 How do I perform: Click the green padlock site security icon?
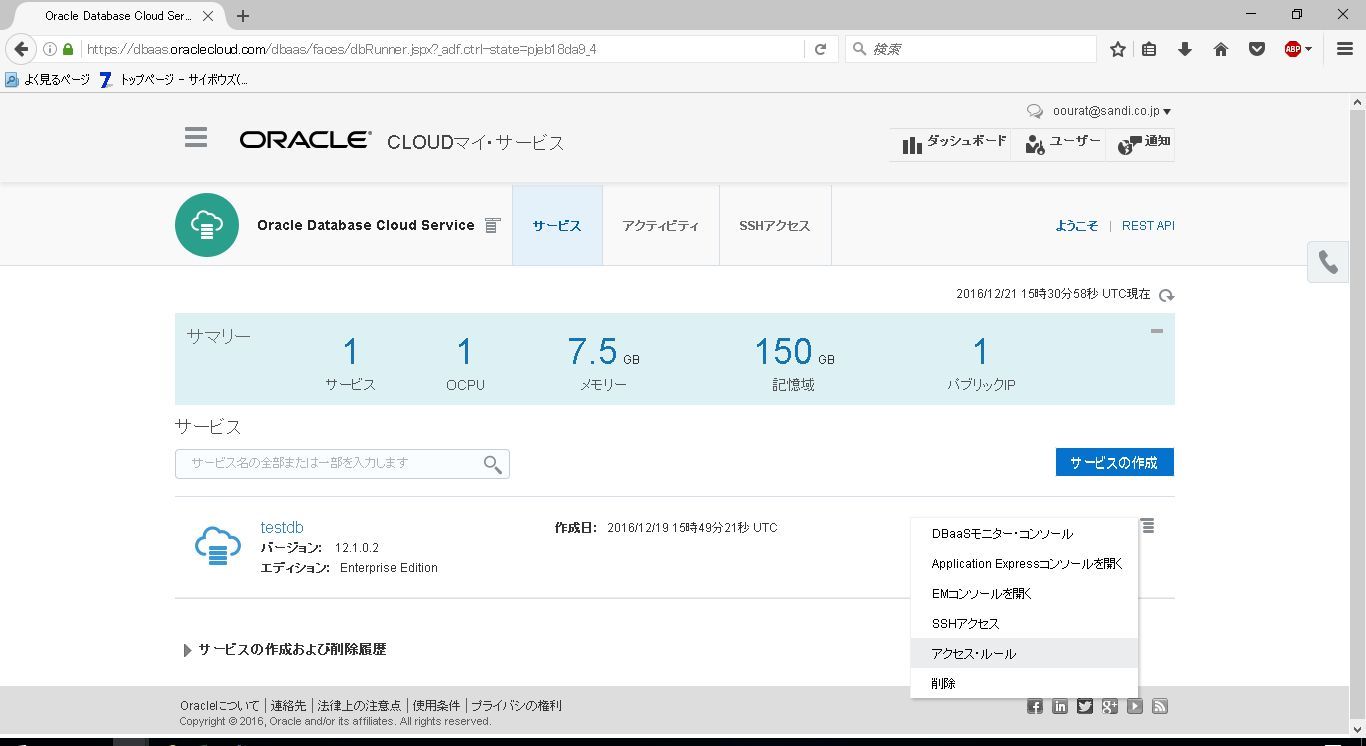(x=68, y=49)
